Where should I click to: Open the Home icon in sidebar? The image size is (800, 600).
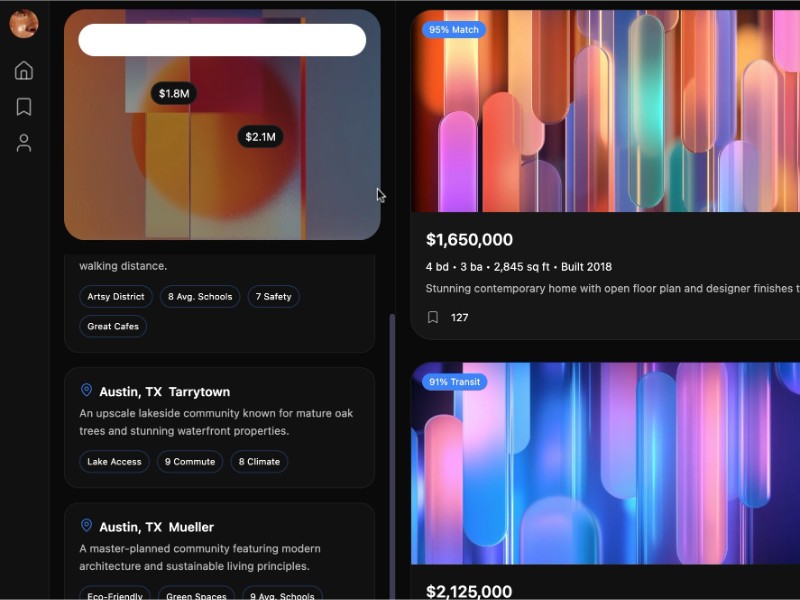(x=24, y=70)
